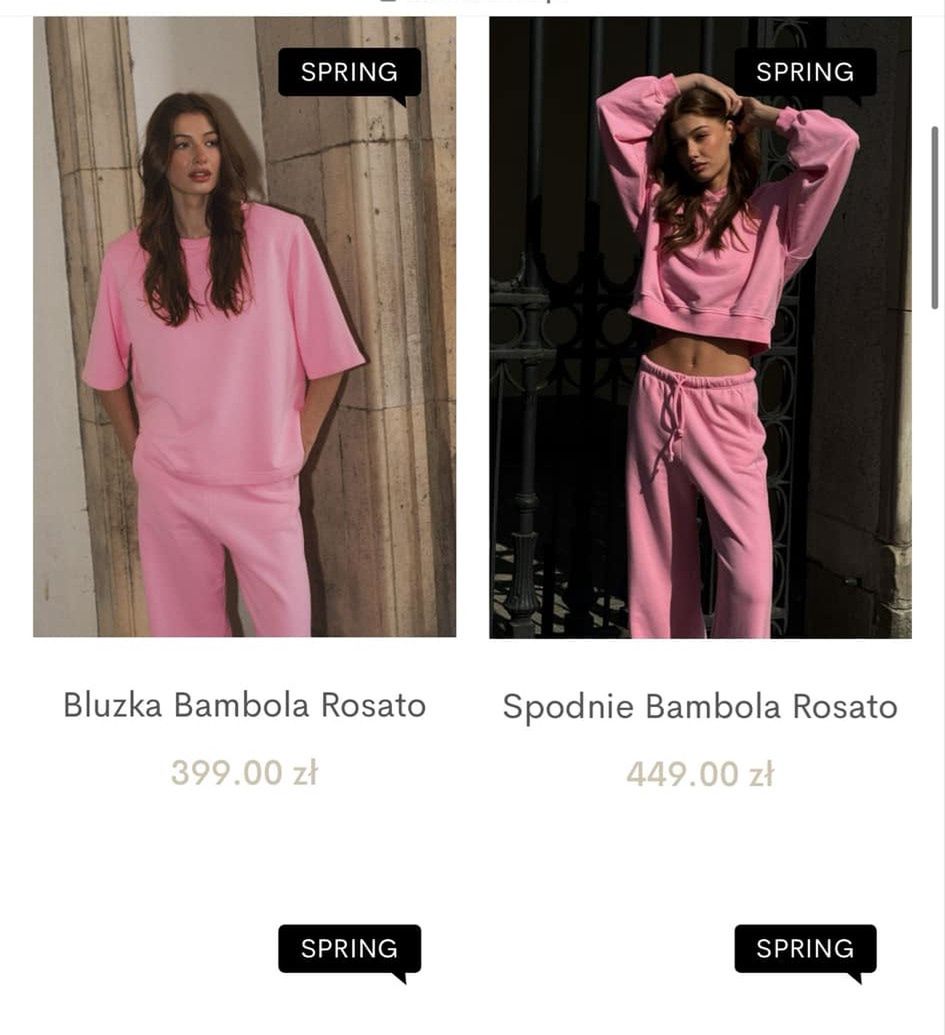The width and height of the screenshot is (945, 1035).
Task: Click the bottom-left SPRING label badge
Action: point(349,949)
